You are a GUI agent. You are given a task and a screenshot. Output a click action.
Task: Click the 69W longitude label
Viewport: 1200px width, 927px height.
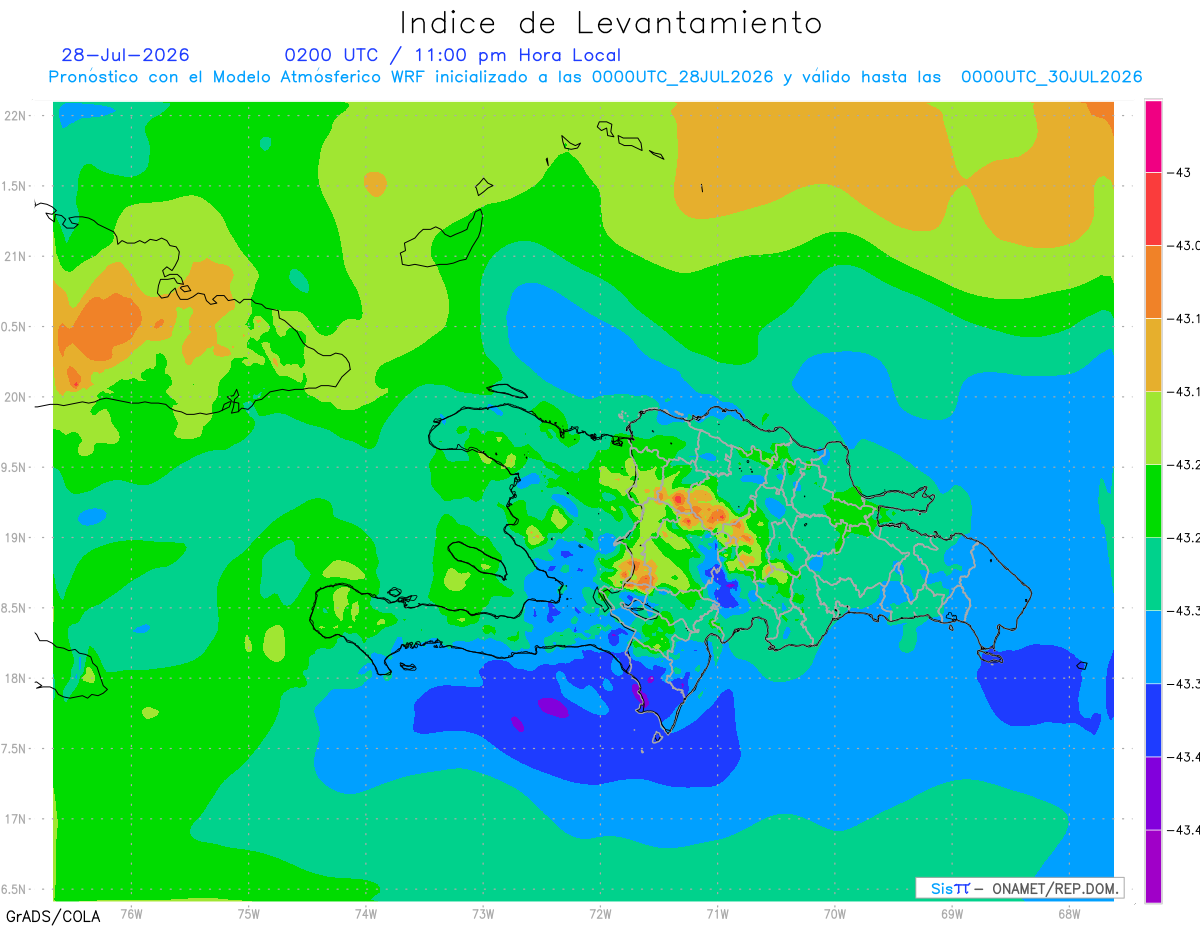coord(952,914)
